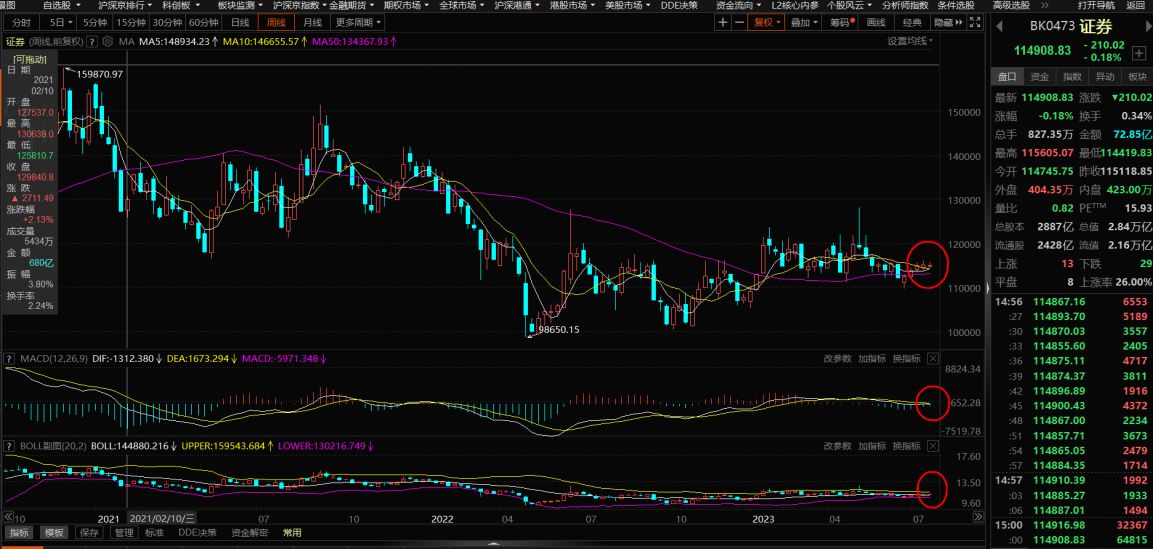The height and width of the screenshot is (549, 1153).
Task: Click 打开导航 open navigation link
Action: 1096,5
